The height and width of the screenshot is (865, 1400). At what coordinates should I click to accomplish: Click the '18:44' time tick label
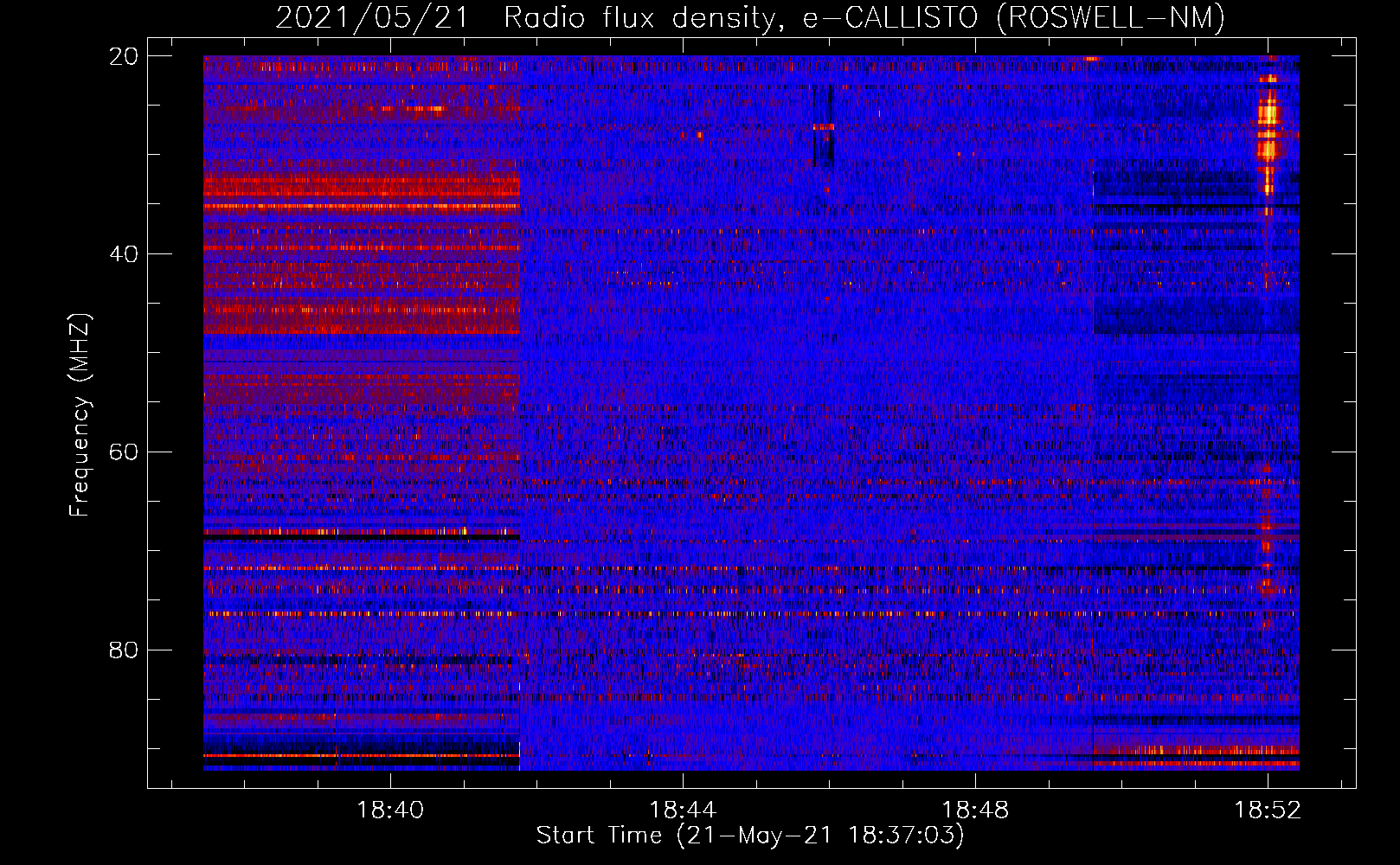click(x=684, y=810)
